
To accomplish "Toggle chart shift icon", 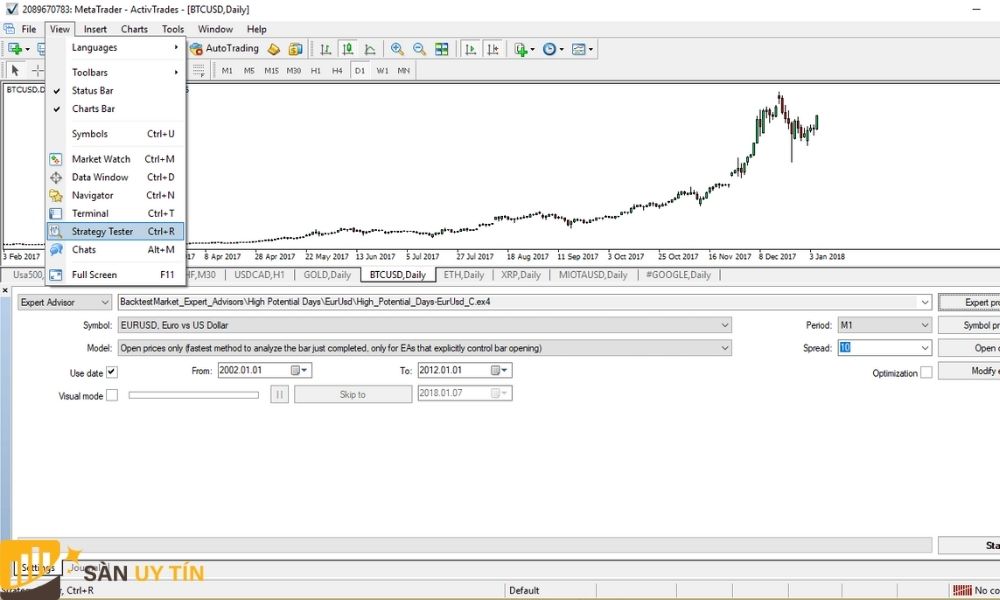I will click(493, 49).
